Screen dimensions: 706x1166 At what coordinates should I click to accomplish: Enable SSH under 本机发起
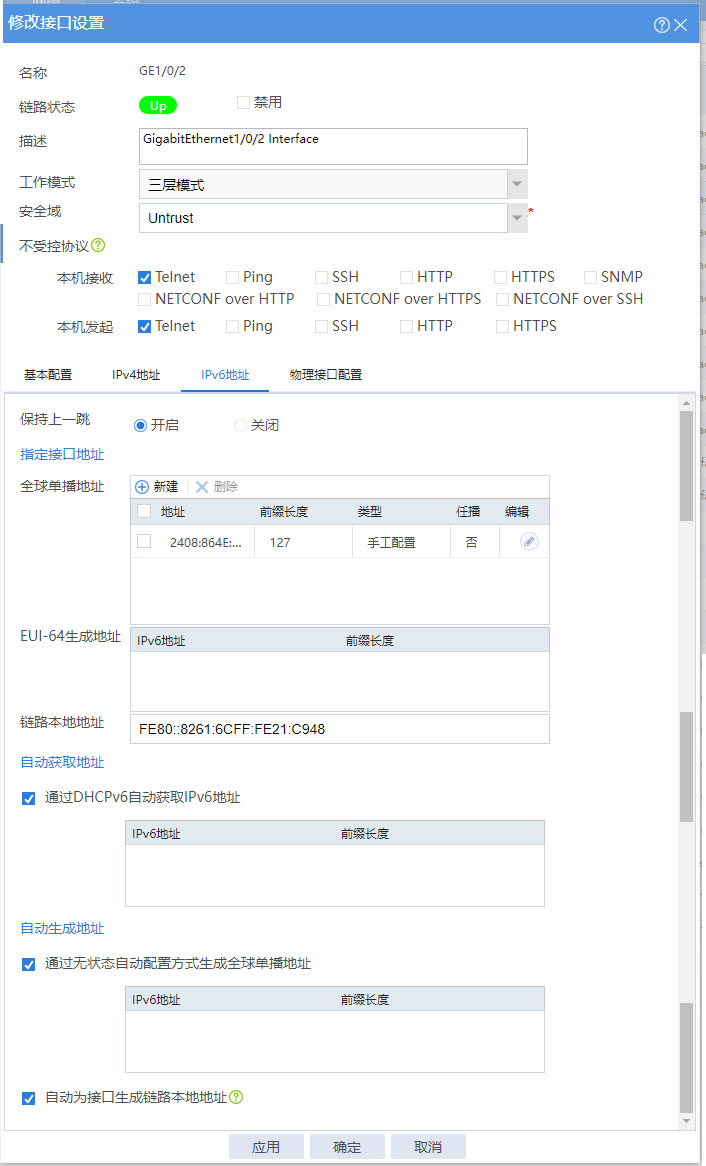tap(321, 326)
